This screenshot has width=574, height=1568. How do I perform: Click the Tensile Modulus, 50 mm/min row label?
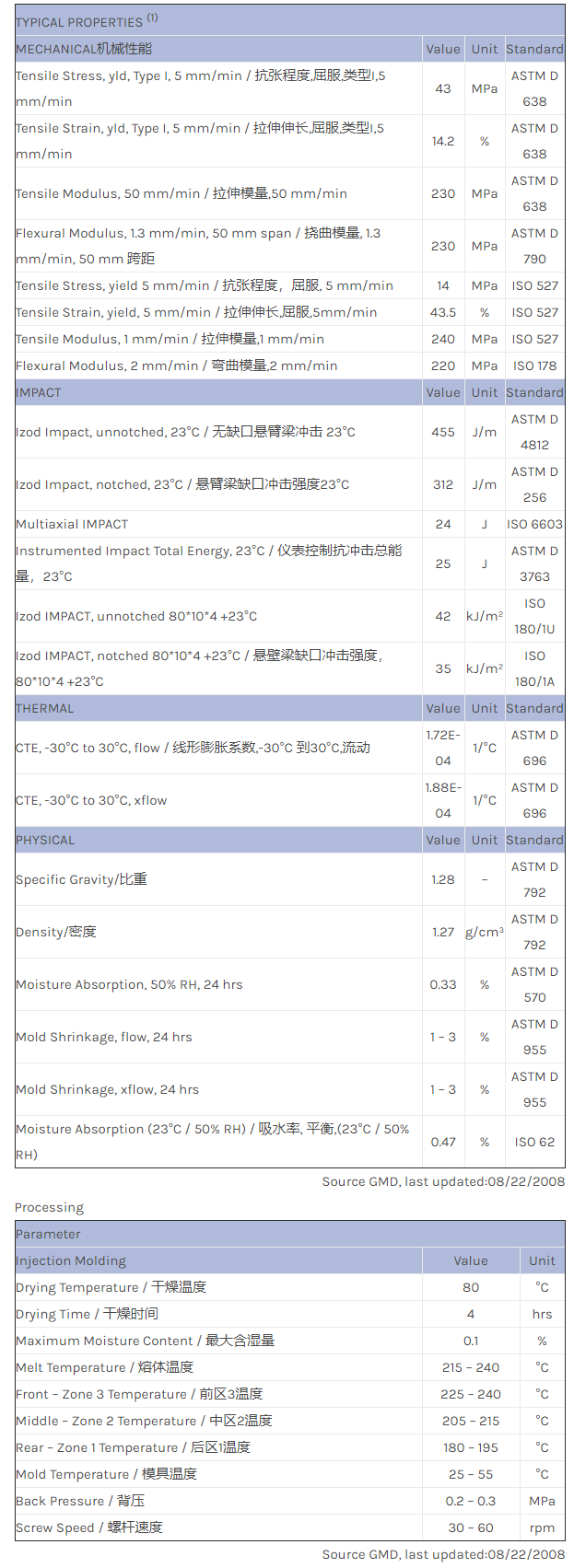(x=181, y=193)
